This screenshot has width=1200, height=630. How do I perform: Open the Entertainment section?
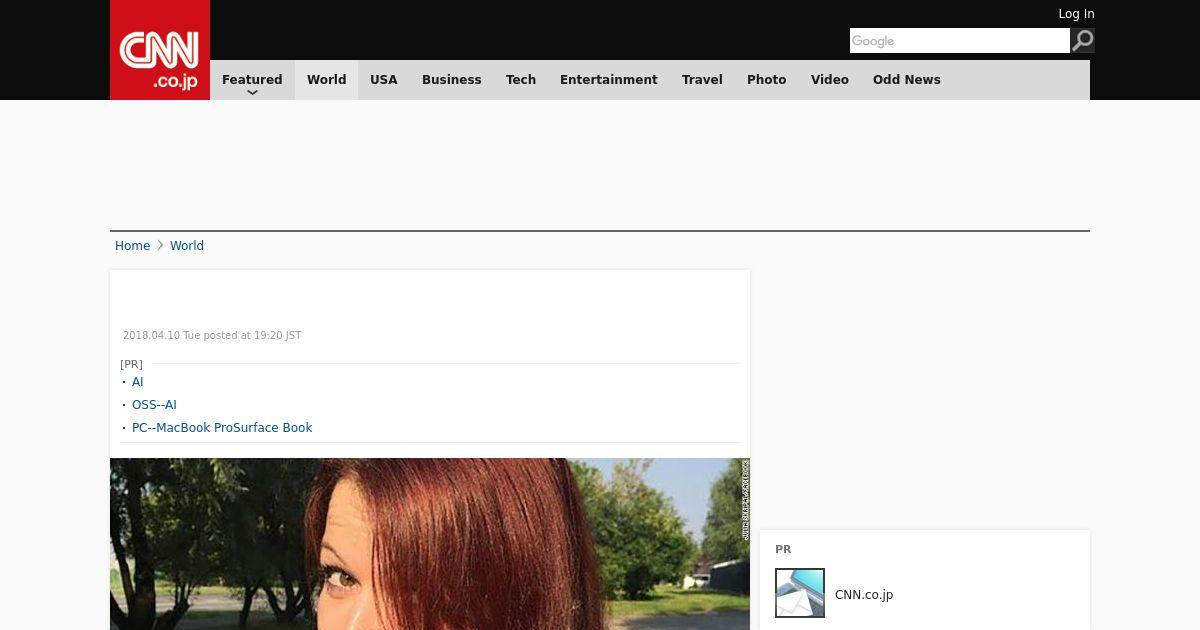(x=609, y=80)
